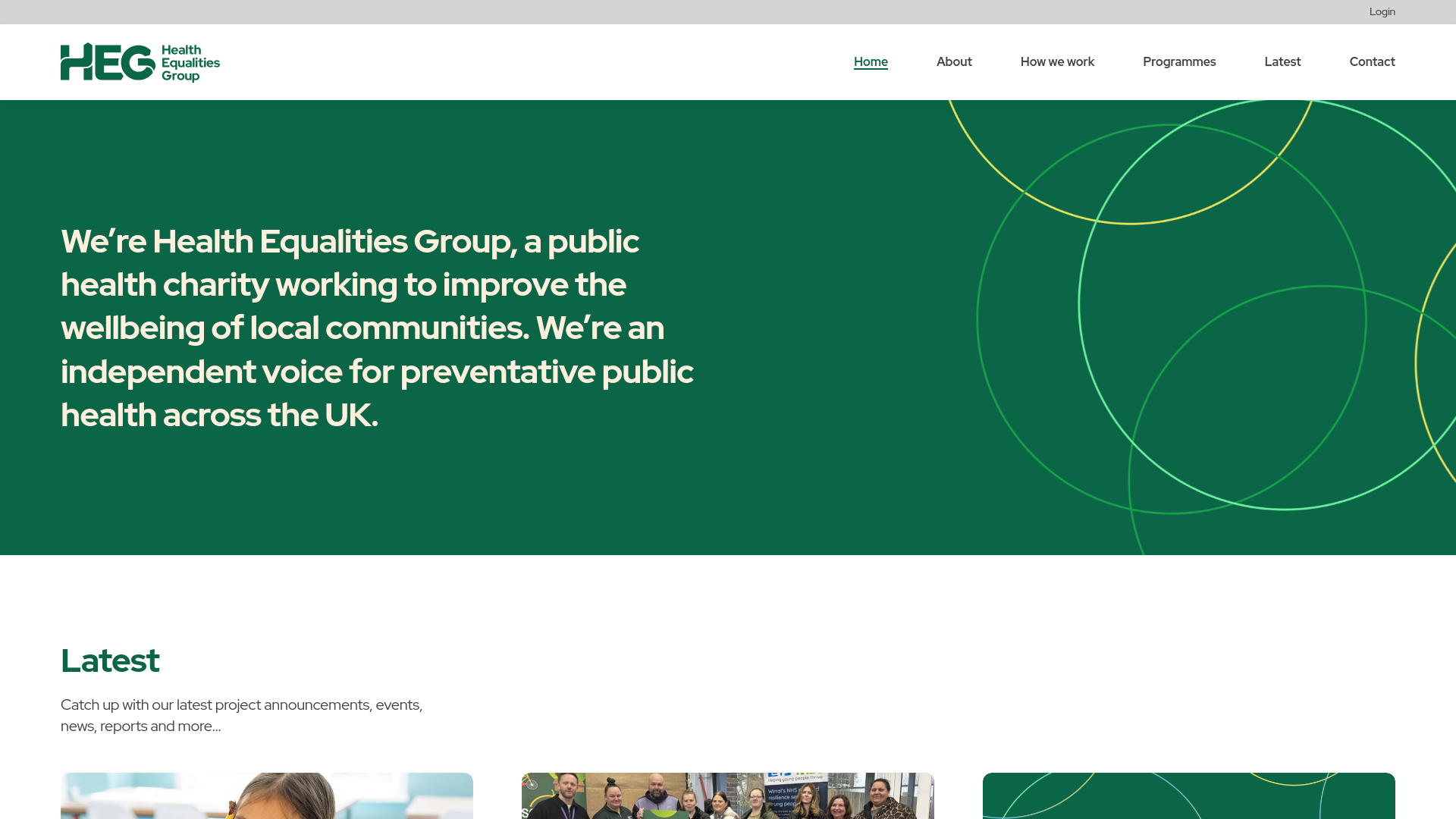Viewport: 1456px width, 819px height.
Task: Open the Login link
Action: pos(1382,12)
